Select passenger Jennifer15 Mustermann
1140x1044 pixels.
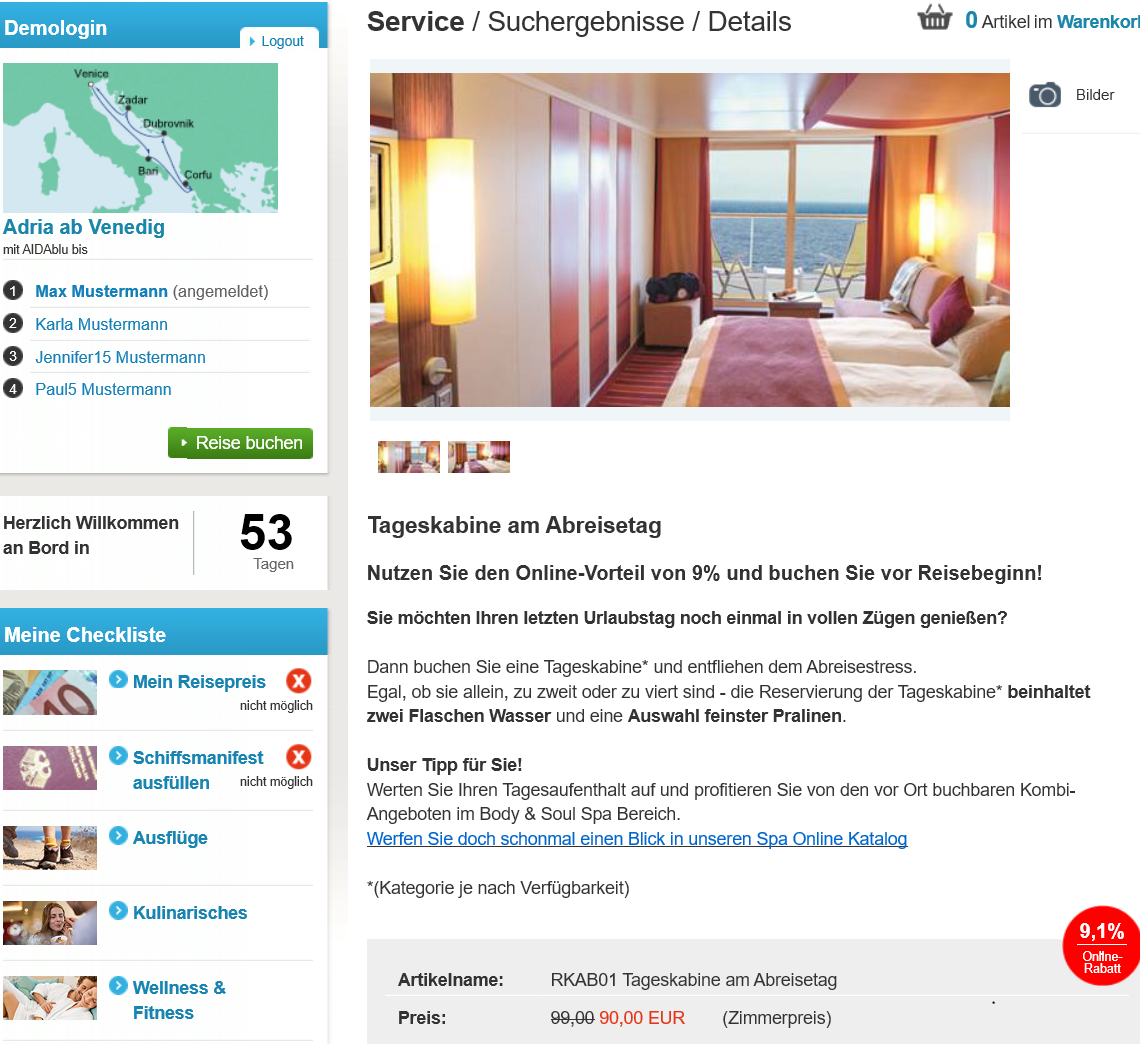[x=120, y=357]
